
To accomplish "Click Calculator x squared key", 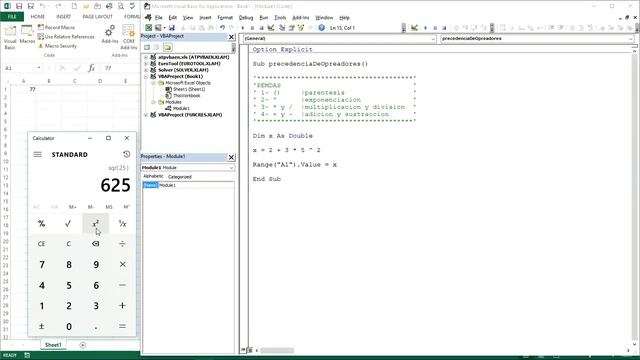I will click(96, 224).
